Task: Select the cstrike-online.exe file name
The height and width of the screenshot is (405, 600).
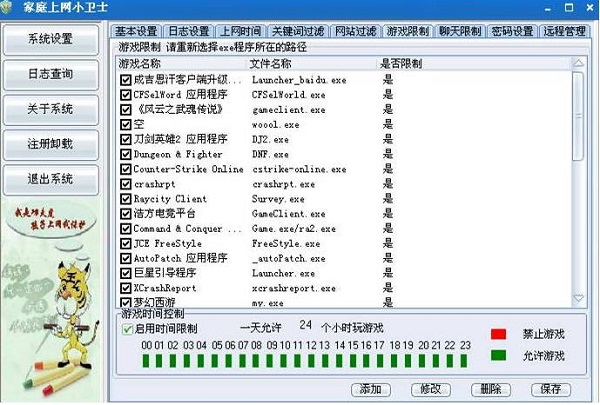Action: coord(299,169)
